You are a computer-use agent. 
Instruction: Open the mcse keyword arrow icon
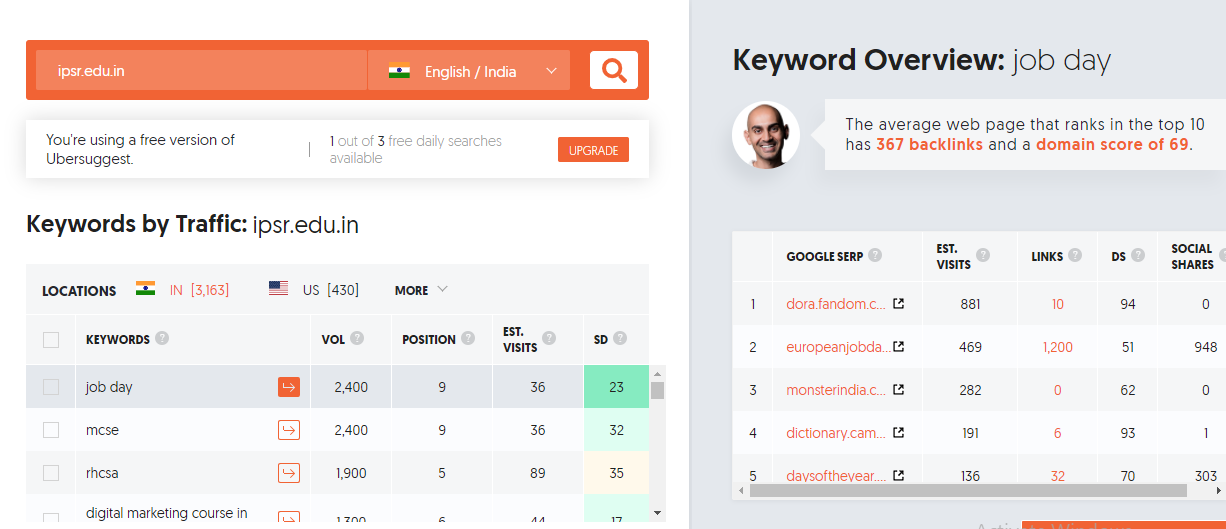(289, 430)
